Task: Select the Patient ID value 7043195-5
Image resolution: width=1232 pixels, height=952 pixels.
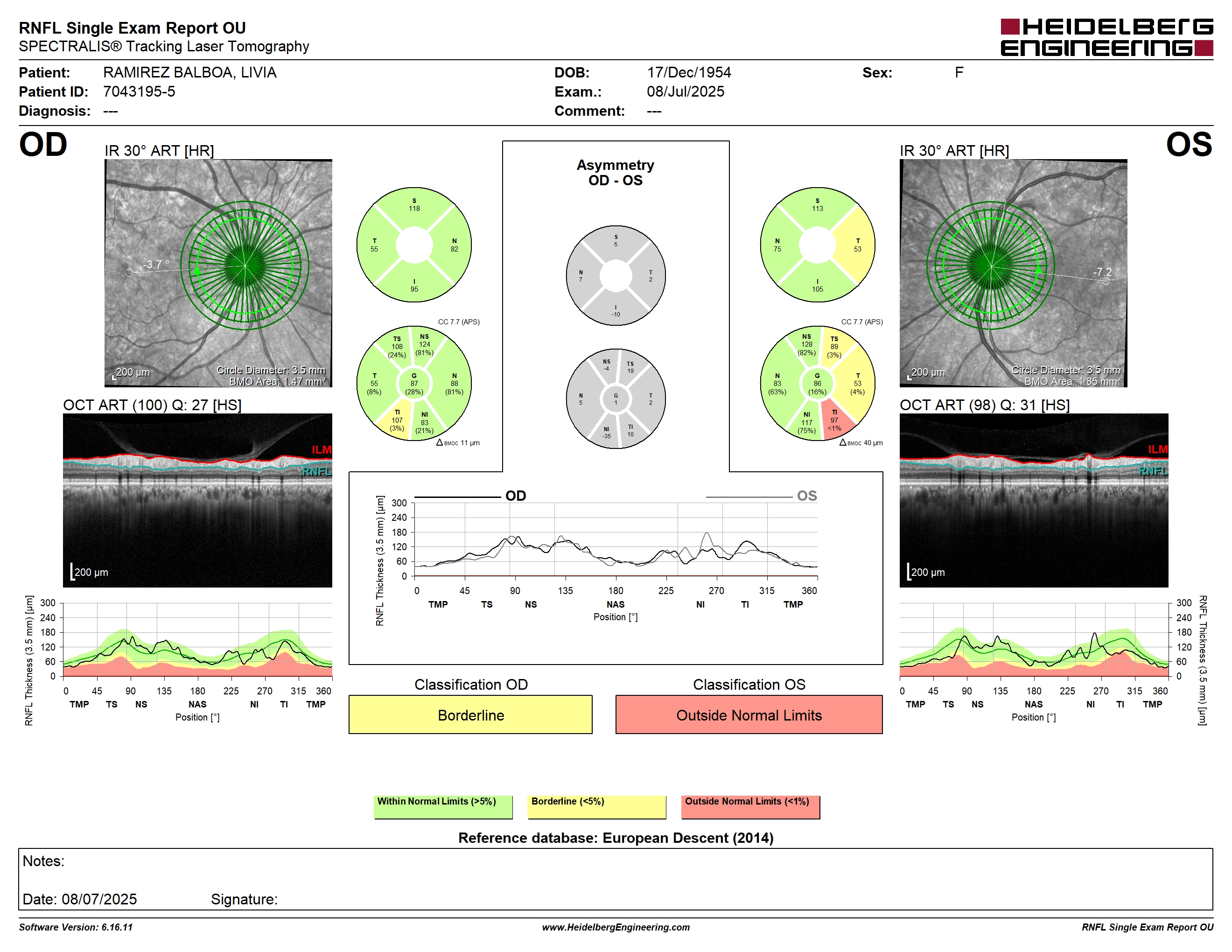Action: (x=139, y=92)
